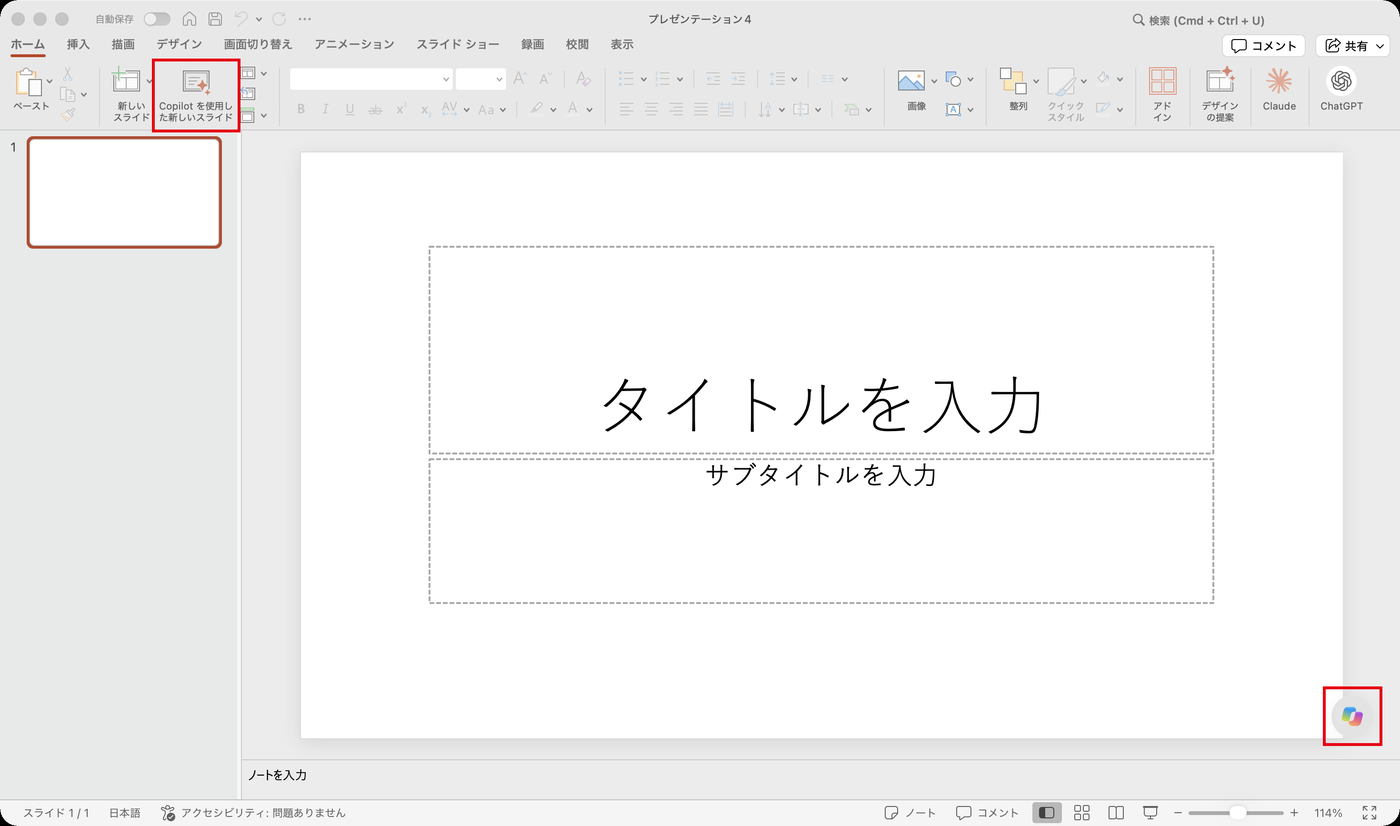Screen dimensions: 1400x826
Task: Open デザインの提案 design suggestions
Action: 1220,95
